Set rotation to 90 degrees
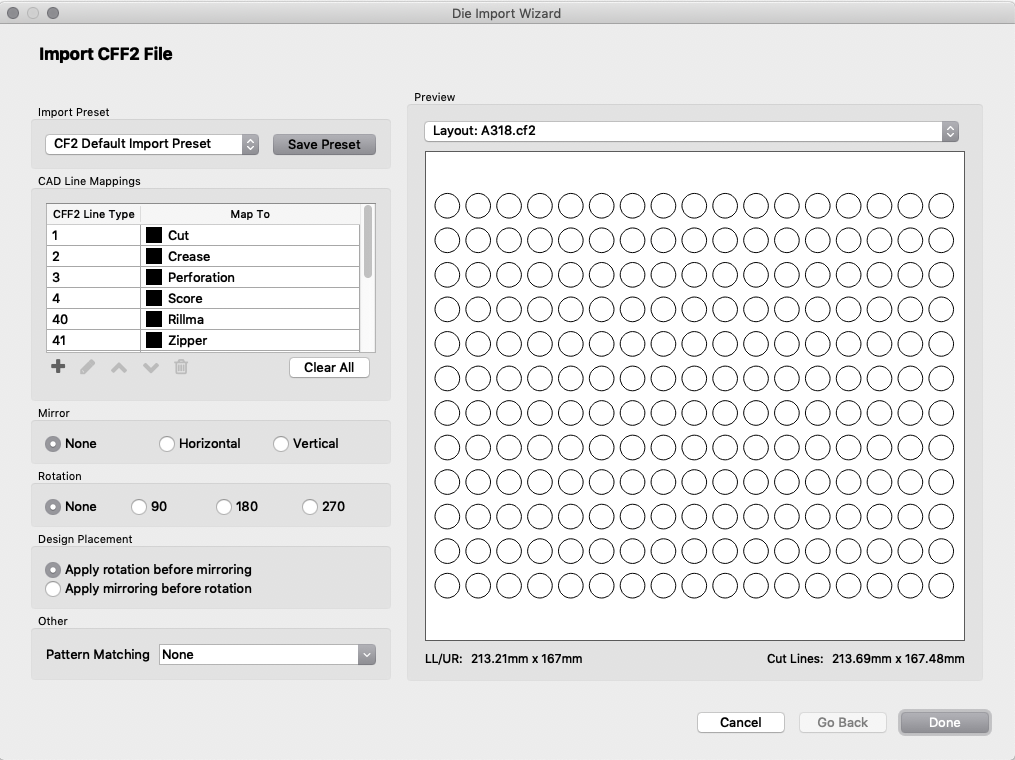1015x760 pixels. click(x=139, y=507)
